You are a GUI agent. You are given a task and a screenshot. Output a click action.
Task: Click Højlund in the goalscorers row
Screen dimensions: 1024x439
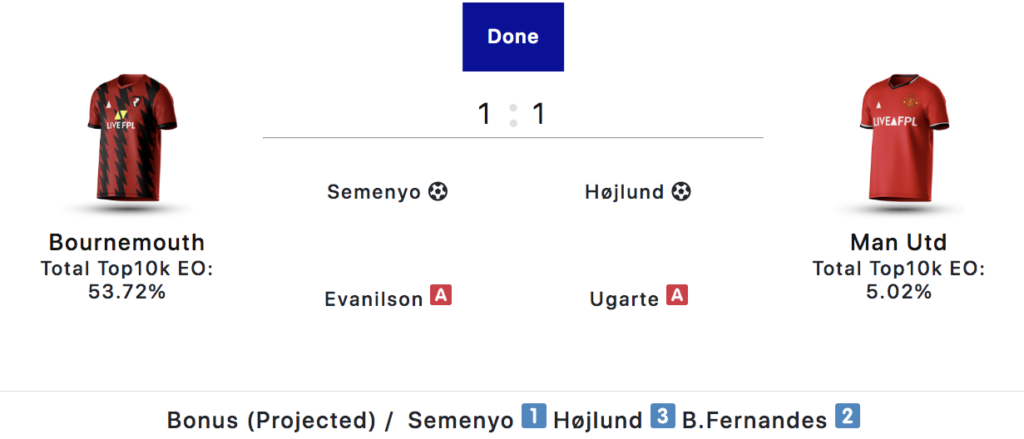click(624, 192)
